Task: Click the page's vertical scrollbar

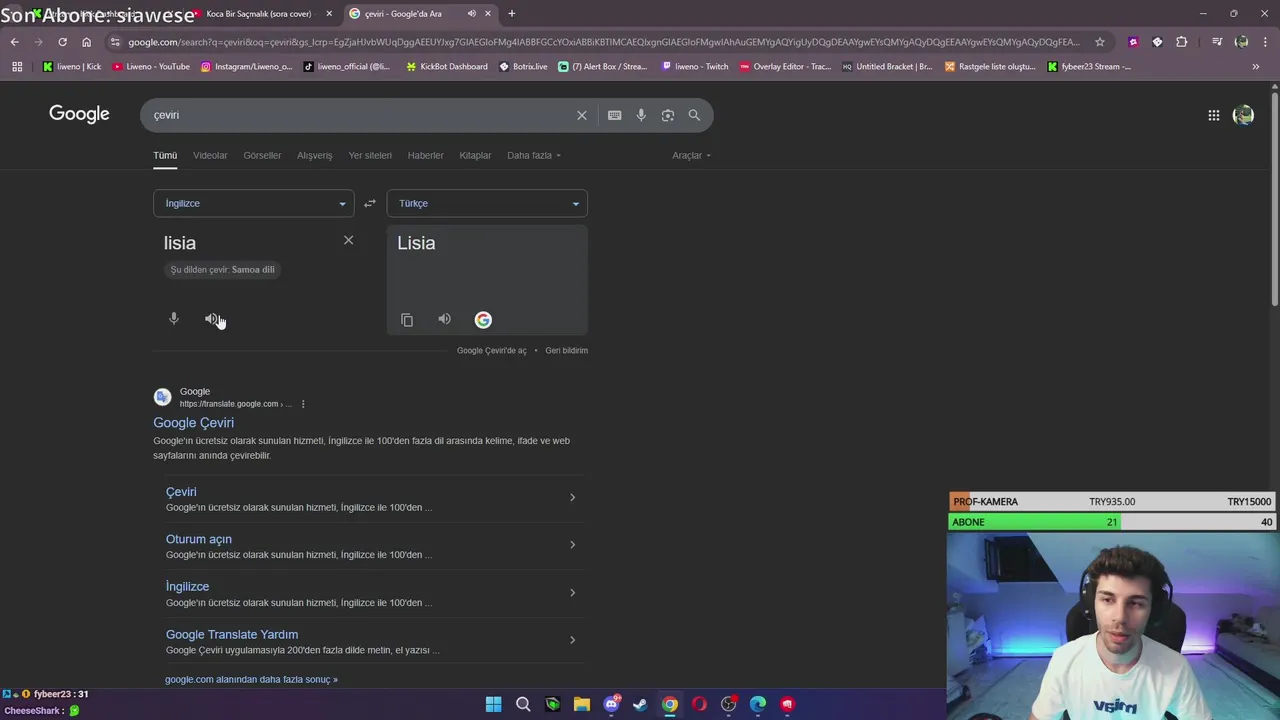Action: (x=1274, y=199)
